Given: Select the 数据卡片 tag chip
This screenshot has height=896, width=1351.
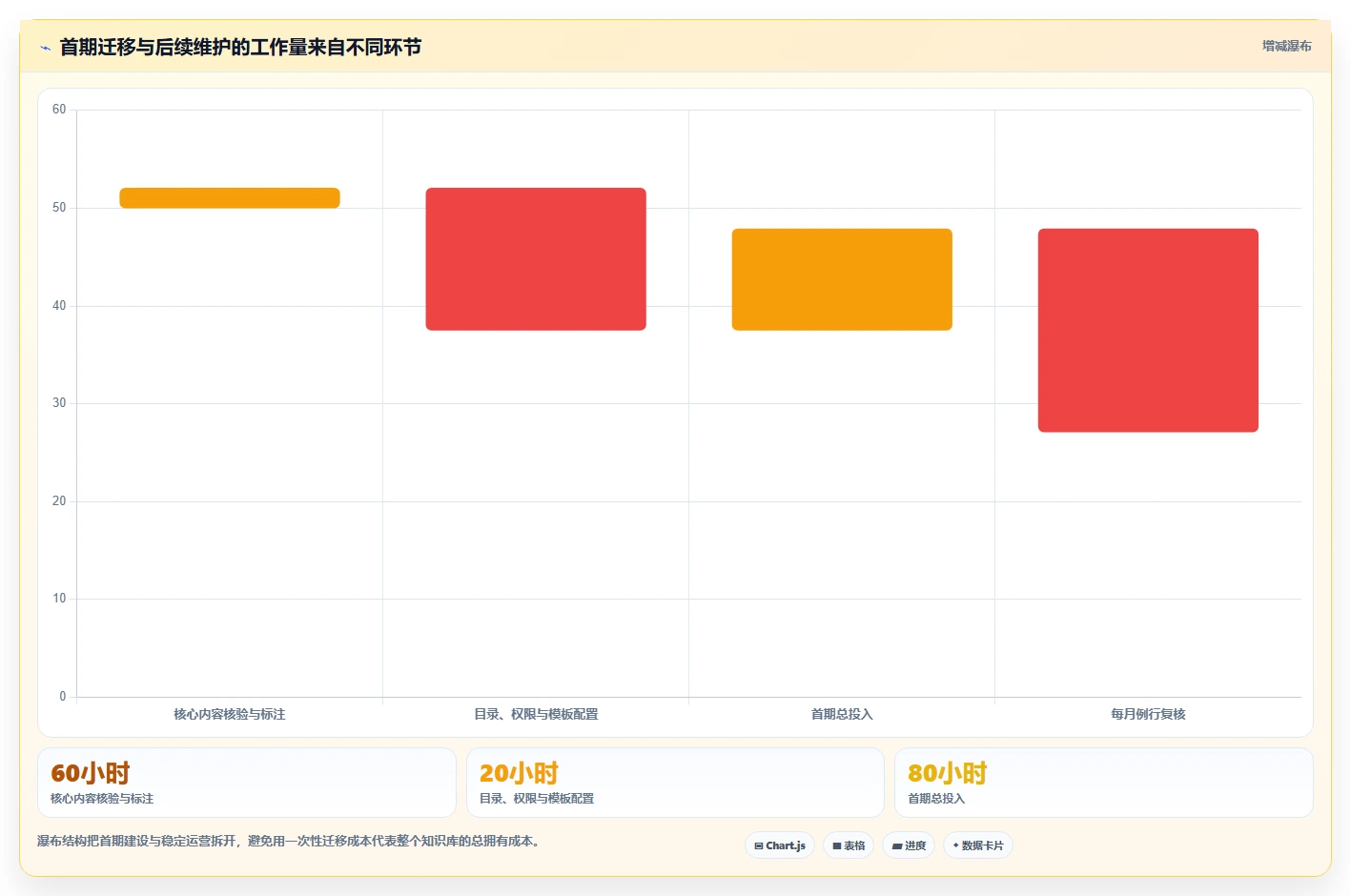Looking at the screenshot, I should point(978,845).
